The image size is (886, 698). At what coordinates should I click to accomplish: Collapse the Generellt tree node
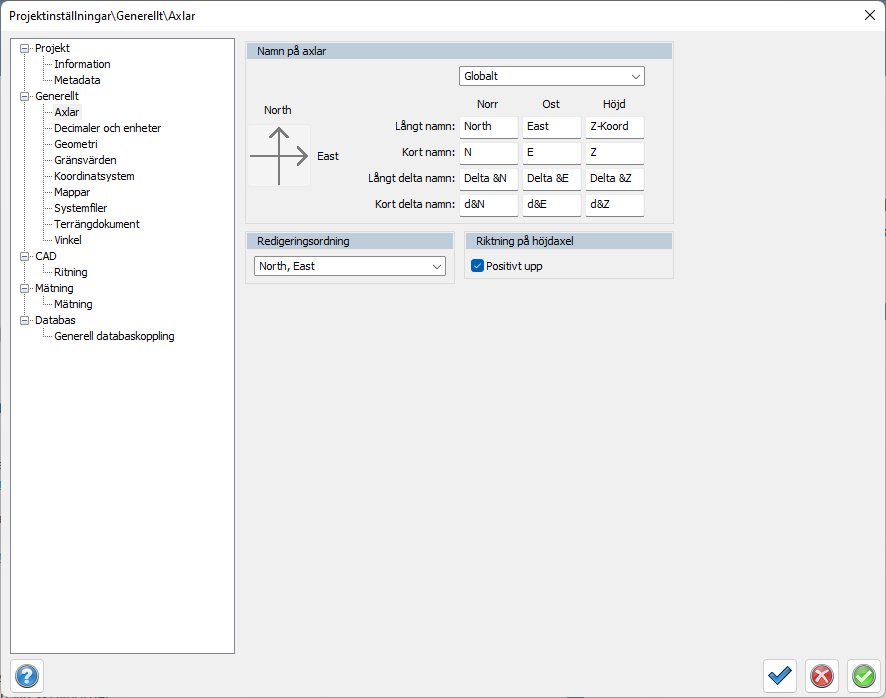26,96
